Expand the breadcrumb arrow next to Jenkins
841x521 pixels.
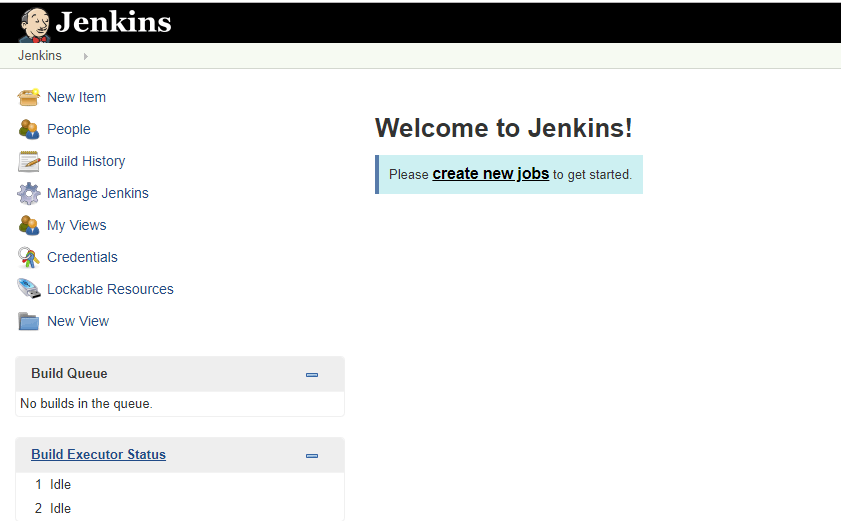point(85,56)
